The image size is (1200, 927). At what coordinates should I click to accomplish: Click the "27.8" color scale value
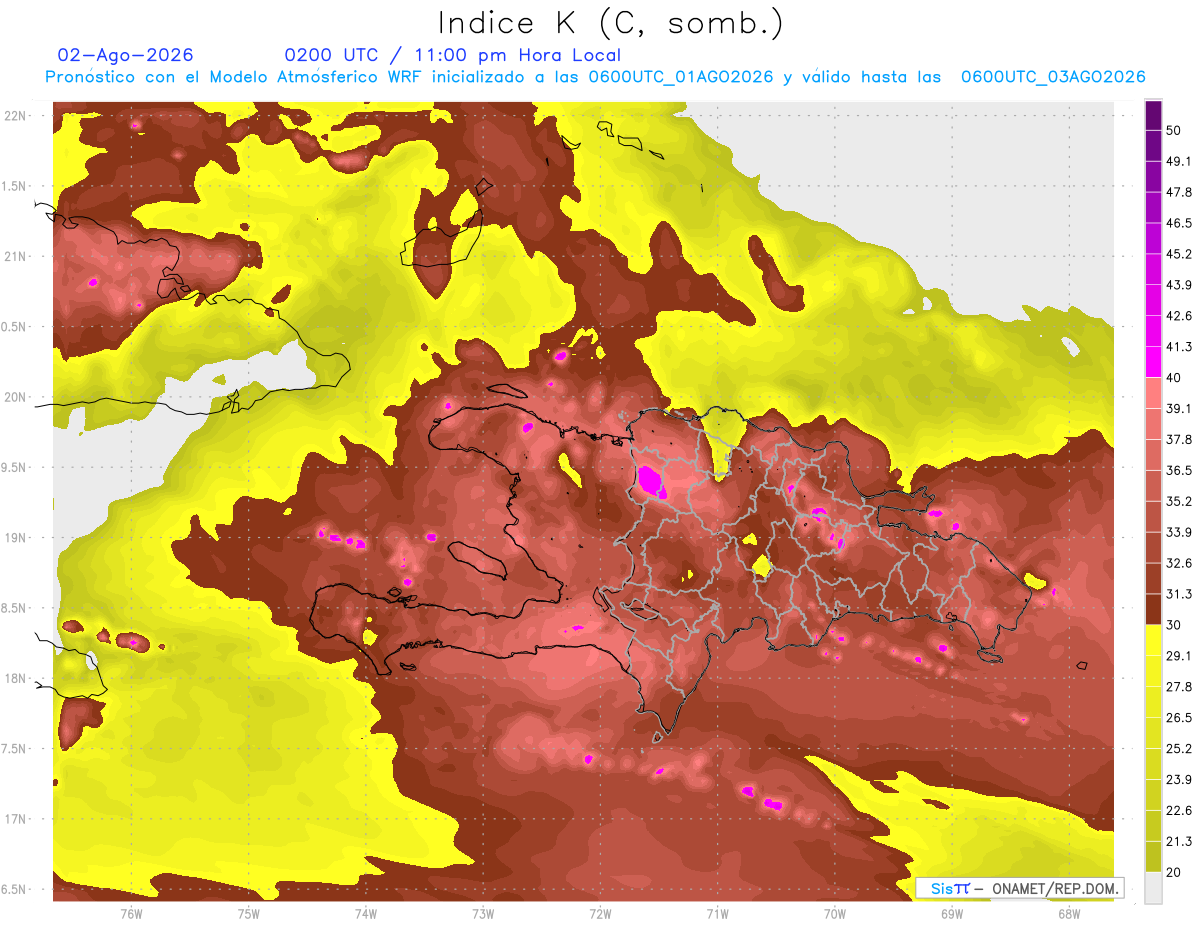tap(1180, 687)
